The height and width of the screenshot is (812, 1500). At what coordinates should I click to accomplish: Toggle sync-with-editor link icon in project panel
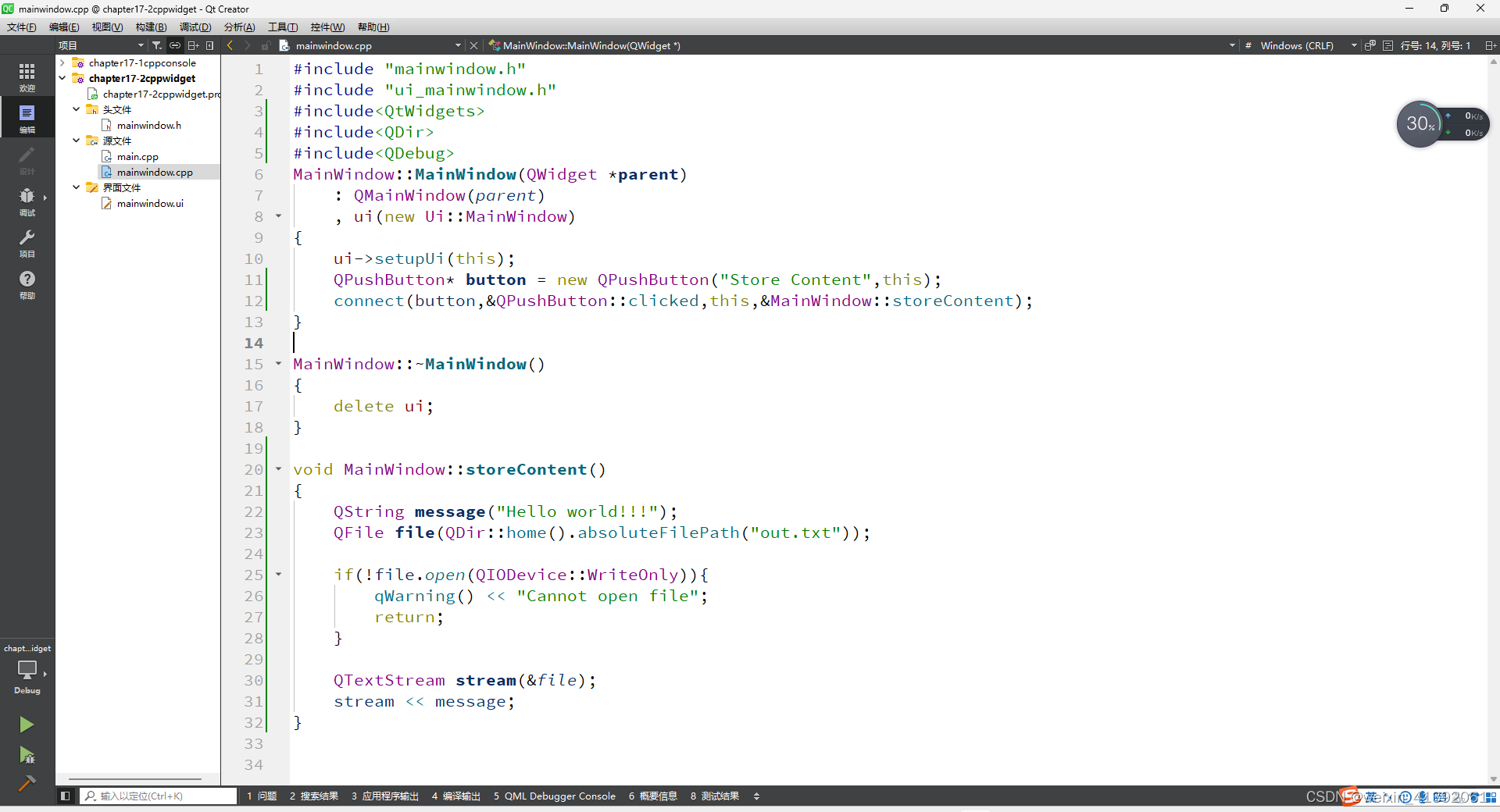174,45
